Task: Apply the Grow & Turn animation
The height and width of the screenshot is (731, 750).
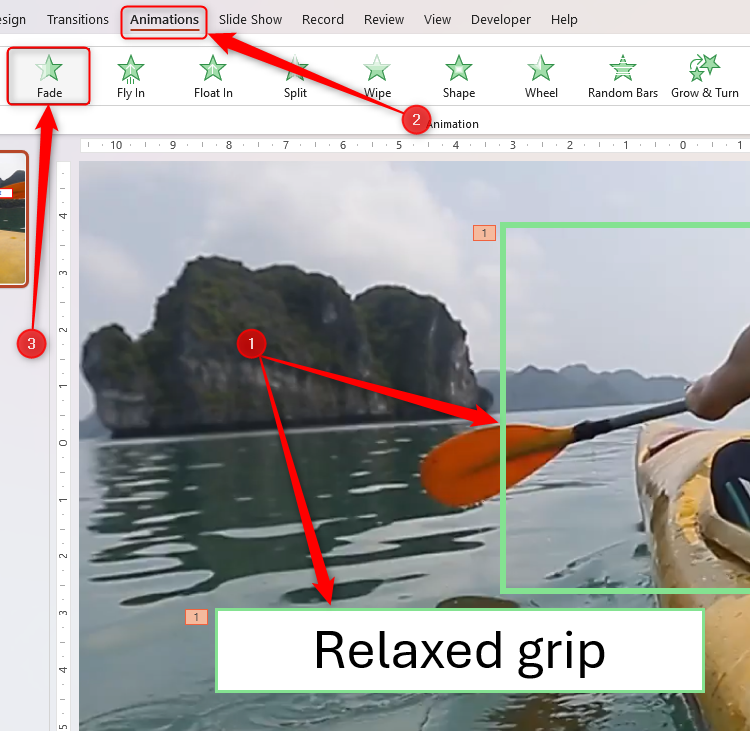Action: (705, 76)
